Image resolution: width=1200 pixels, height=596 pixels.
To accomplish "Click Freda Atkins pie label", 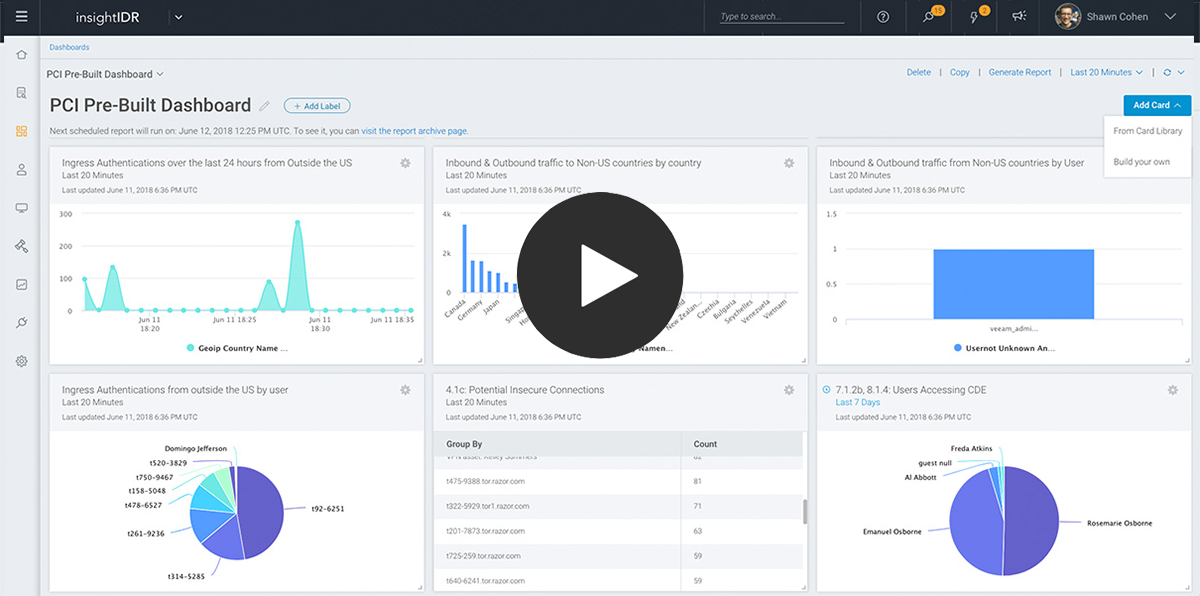I will pos(971,448).
